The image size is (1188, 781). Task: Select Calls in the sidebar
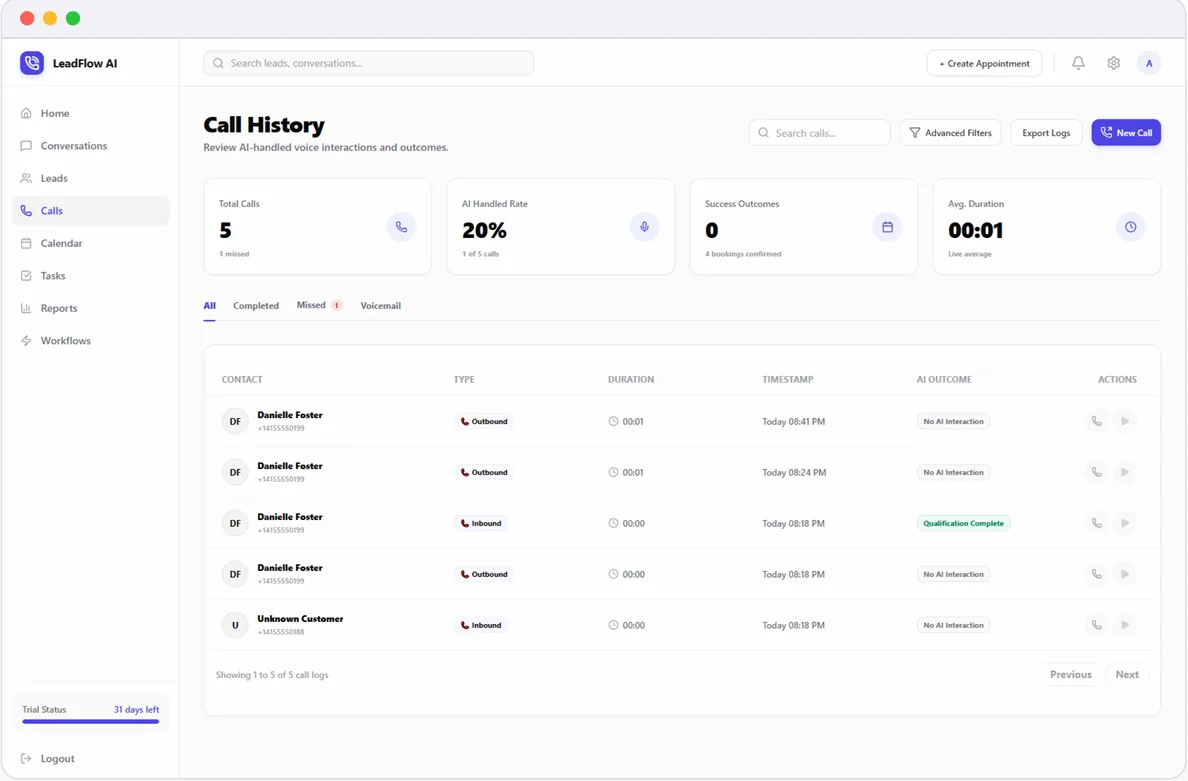tap(91, 211)
